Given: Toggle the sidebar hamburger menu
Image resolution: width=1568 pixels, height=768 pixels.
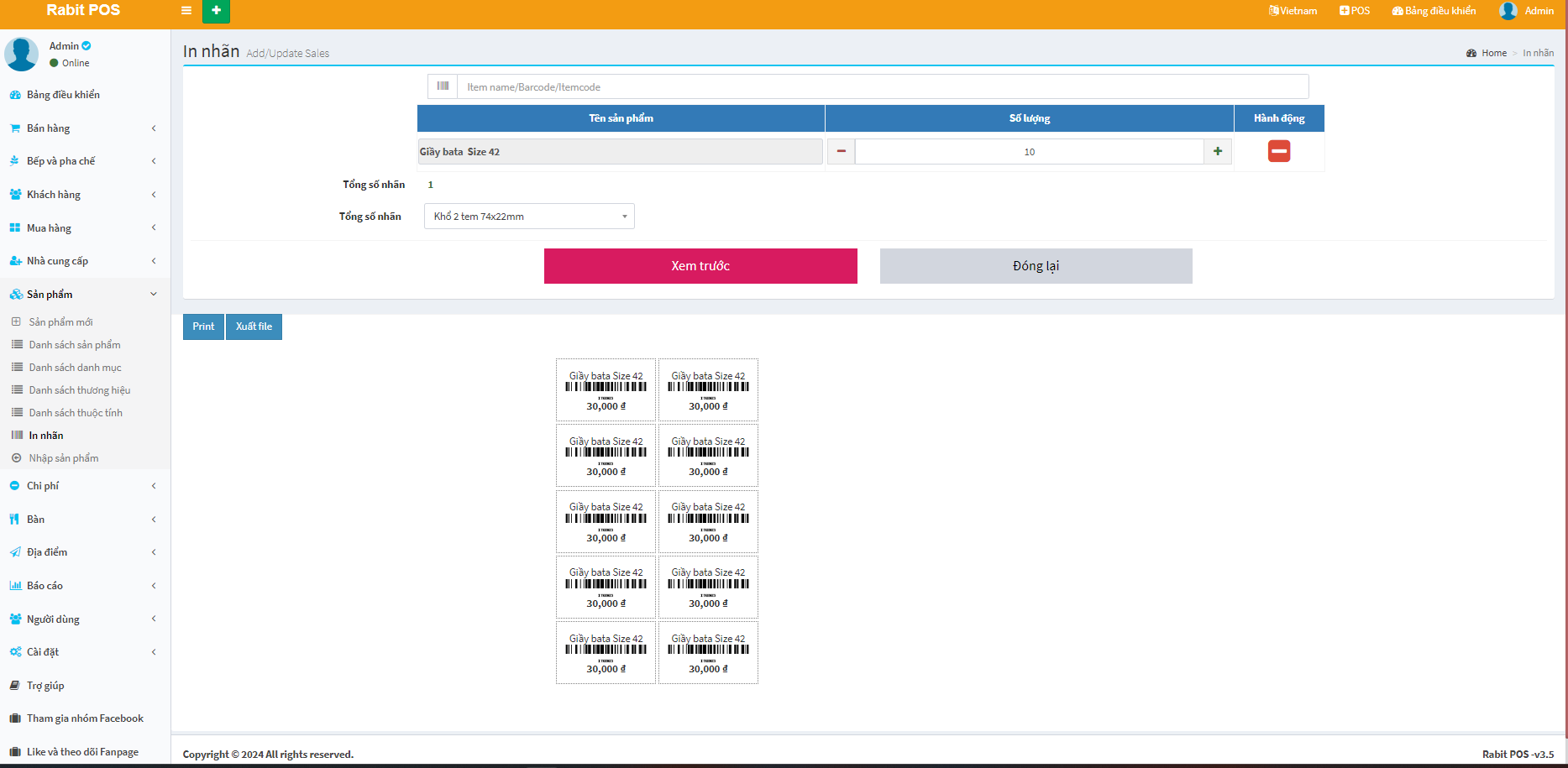Looking at the screenshot, I should click(186, 11).
